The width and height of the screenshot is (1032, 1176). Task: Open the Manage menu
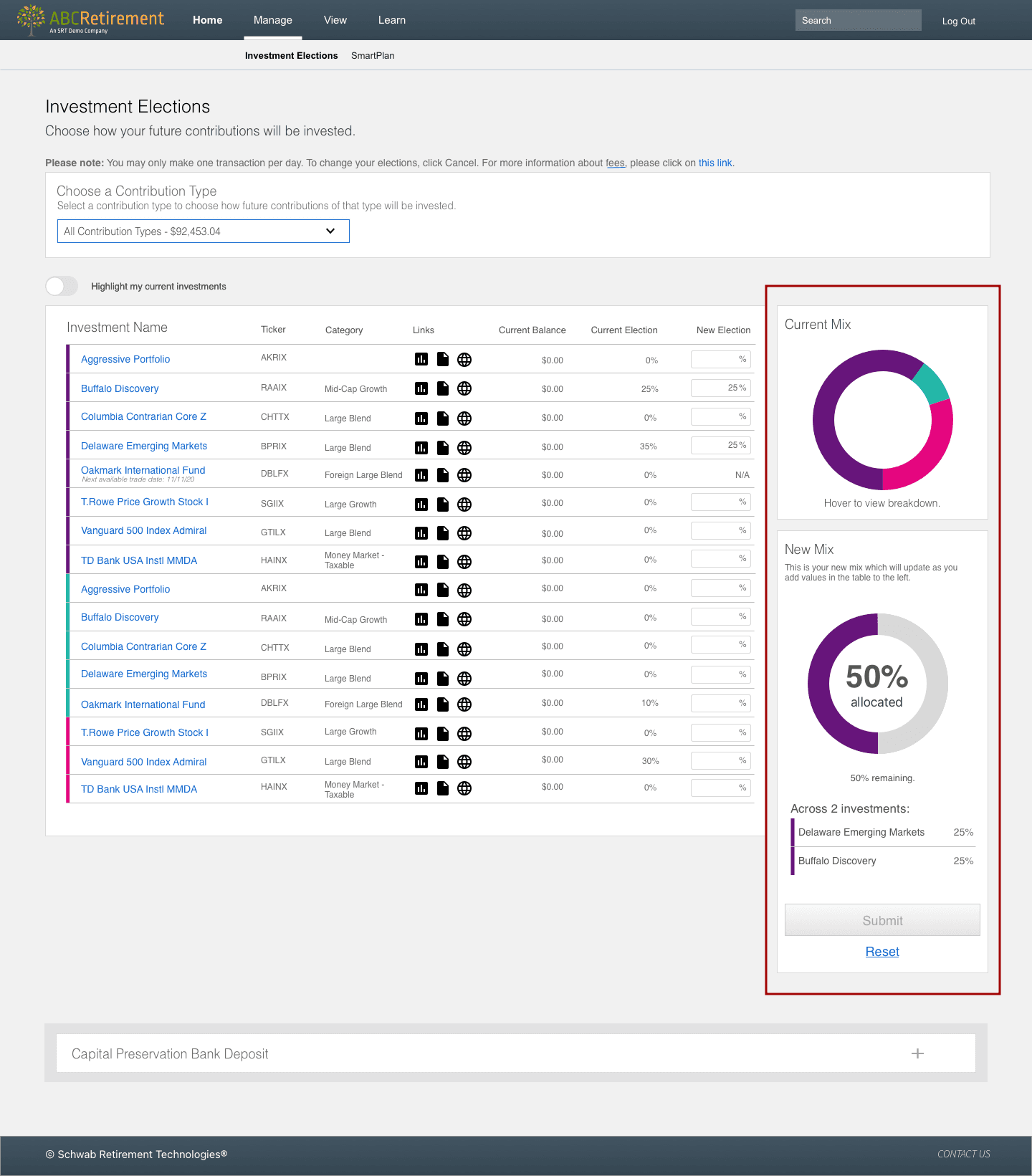[273, 20]
